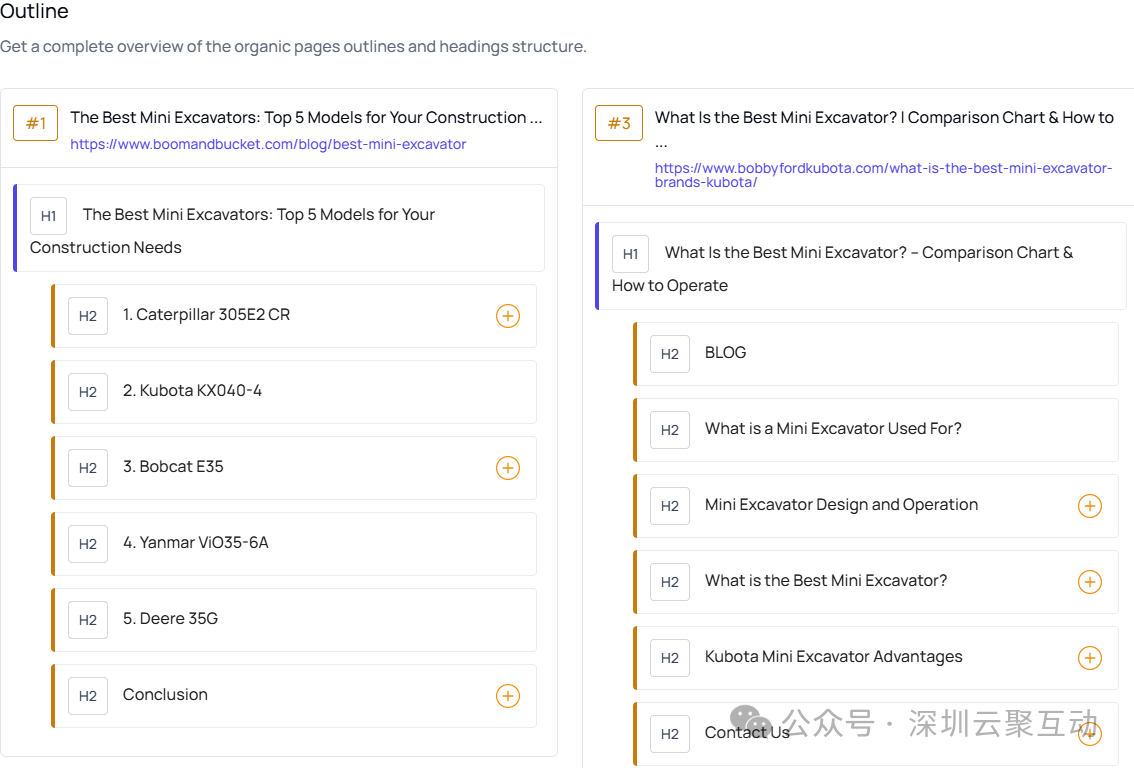Click the "Get a complete overview" description text

click(293, 46)
